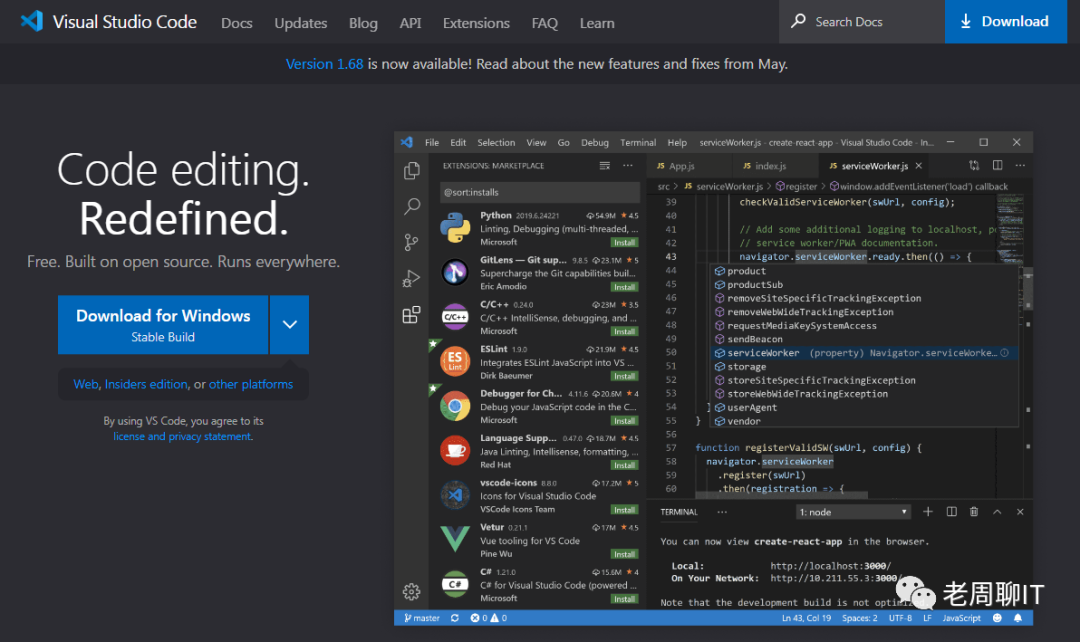Click the Extensions icon in activity bar

point(411,315)
